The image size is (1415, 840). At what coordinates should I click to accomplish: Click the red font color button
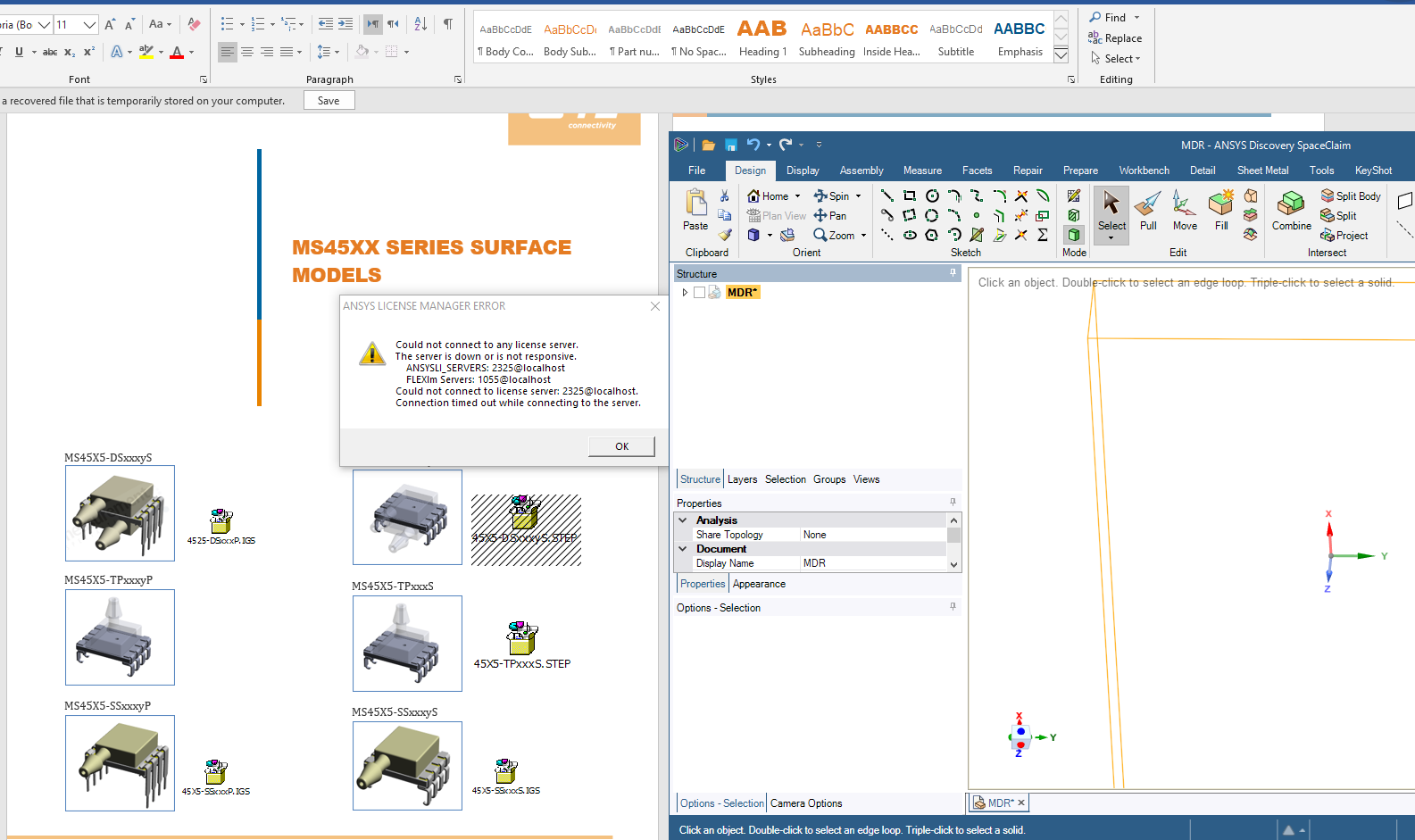pyautogui.click(x=177, y=52)
